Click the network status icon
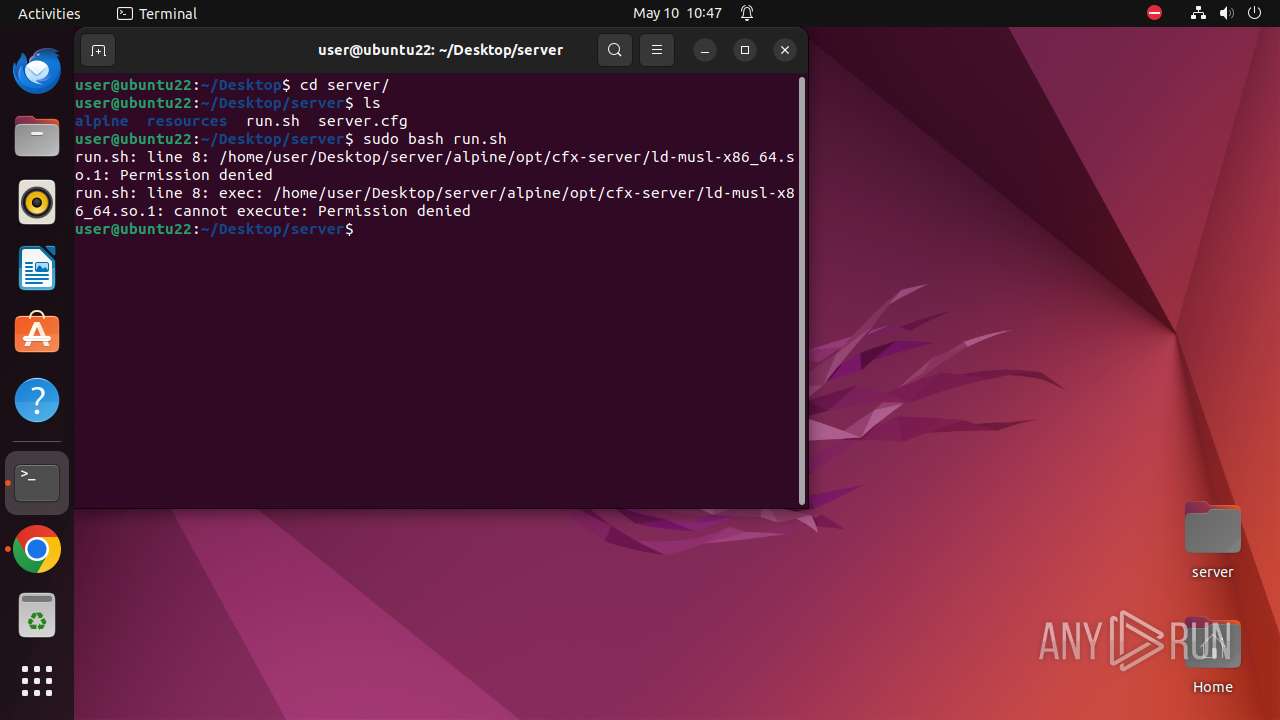1280x720 pixels. click(x=1199, y=13)
